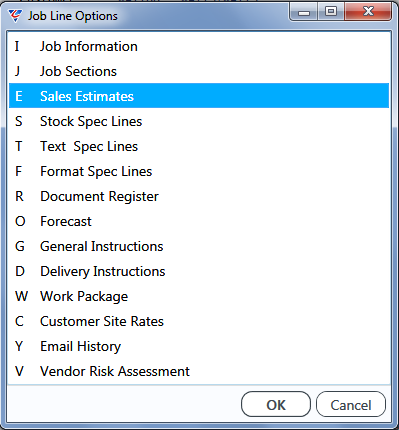Select General Instructions
Image resolution: width=399 pixels, height=430 pixels.
tap(199, 246)
